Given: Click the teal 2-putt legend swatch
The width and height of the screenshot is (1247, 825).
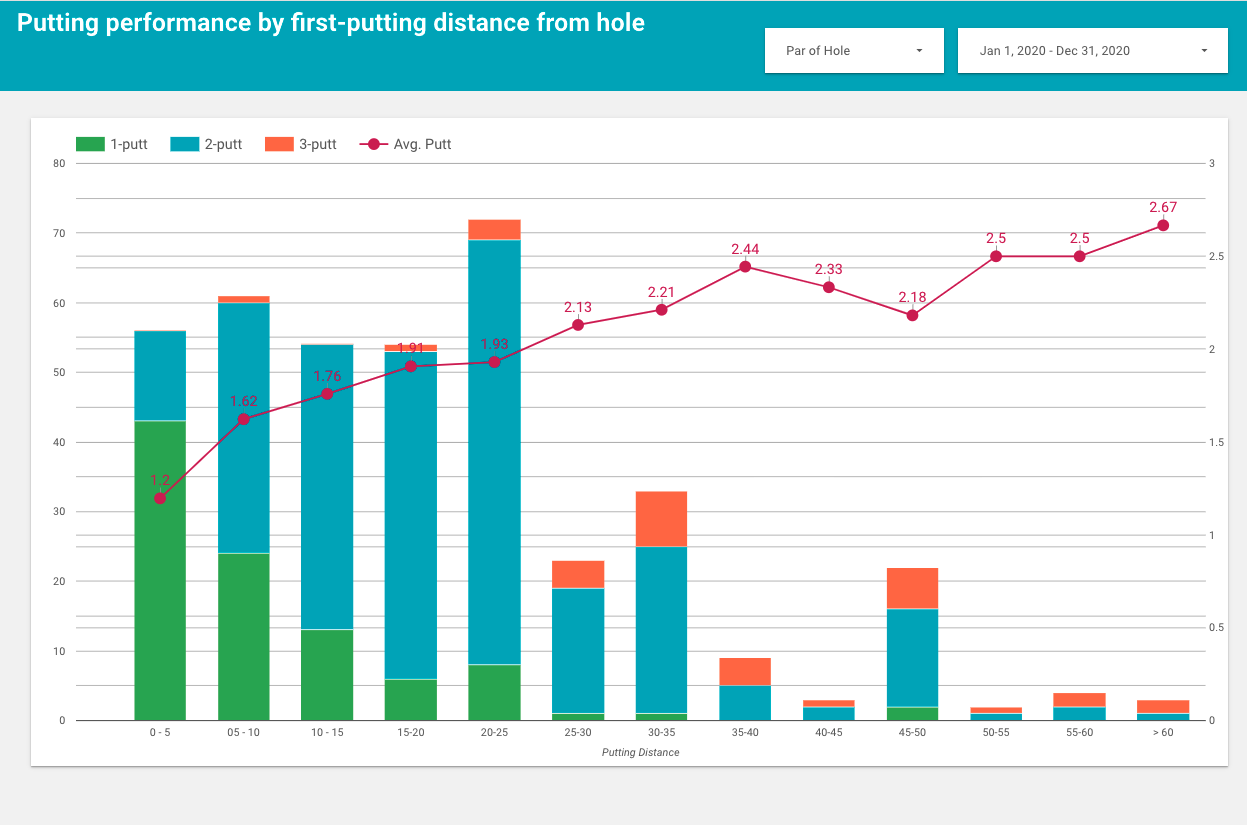Looking at the screenshot, I should tap(185, 144).
